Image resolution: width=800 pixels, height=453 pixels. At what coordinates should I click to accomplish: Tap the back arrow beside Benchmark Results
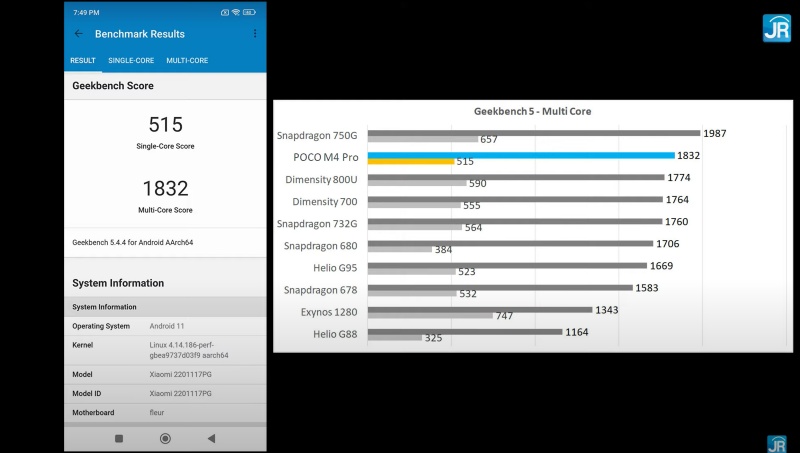coord(79,34)
